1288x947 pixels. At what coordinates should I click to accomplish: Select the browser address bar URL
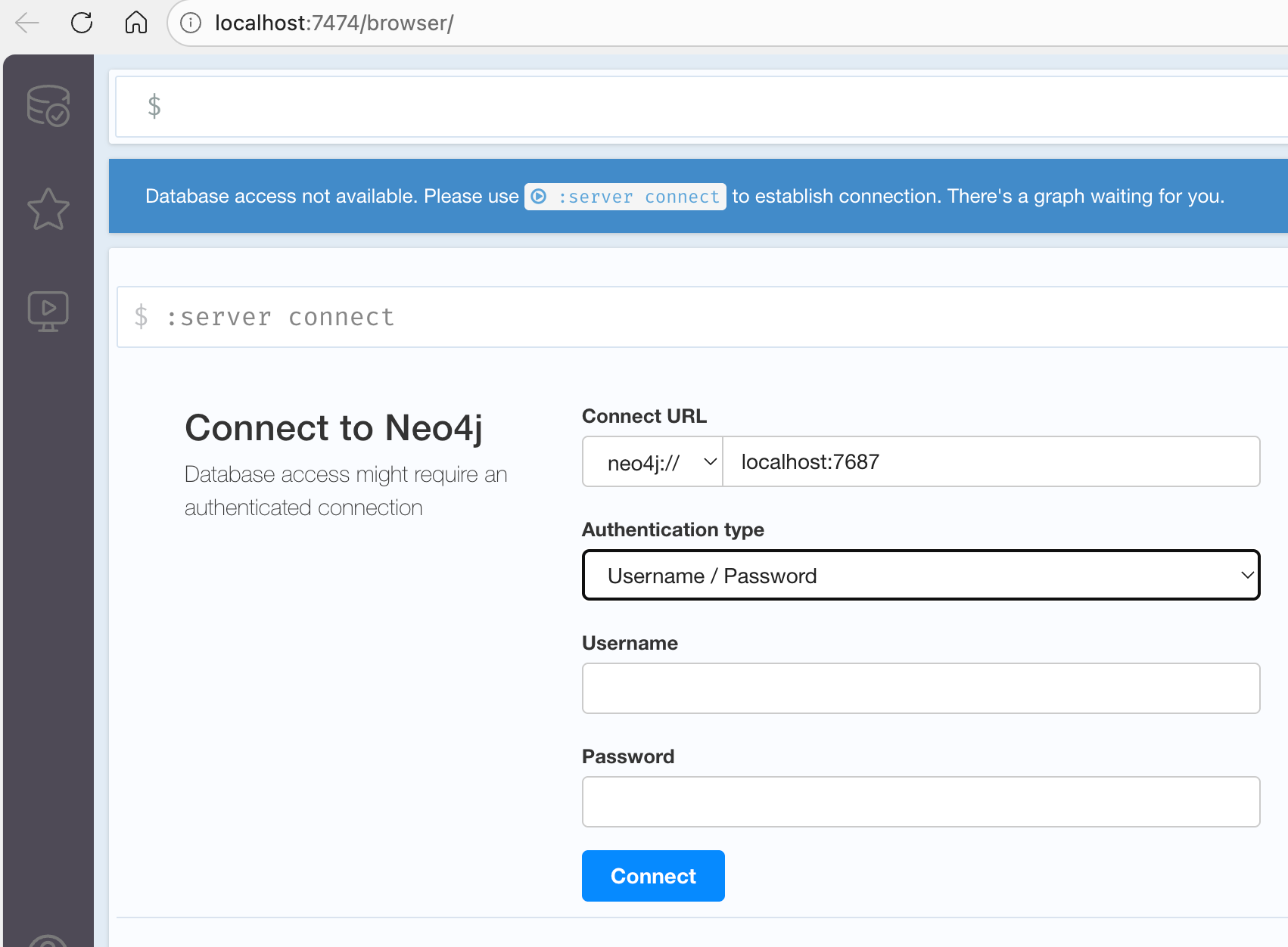point(334,23)
